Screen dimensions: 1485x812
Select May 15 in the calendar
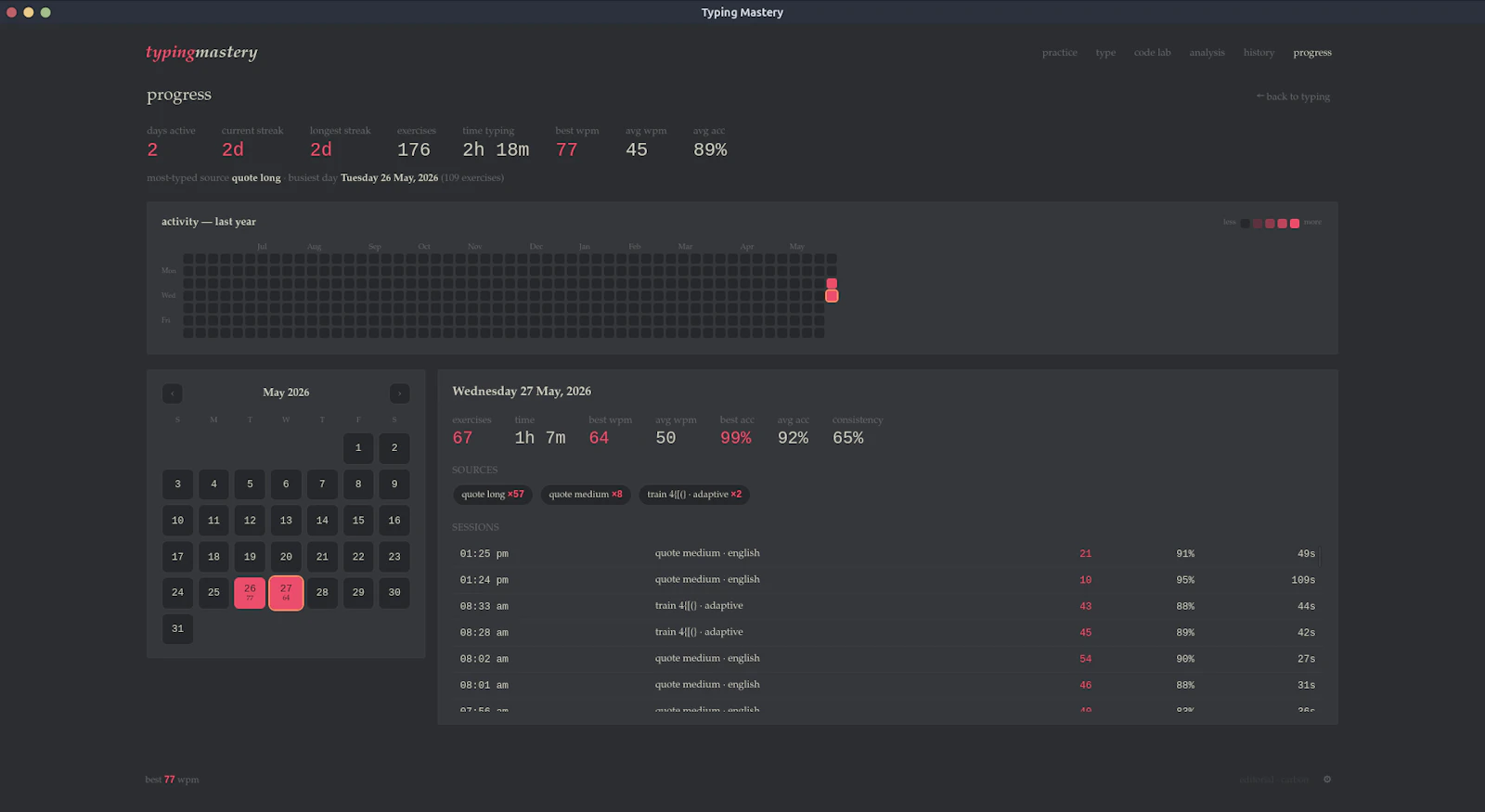click(x=358, y=521)
